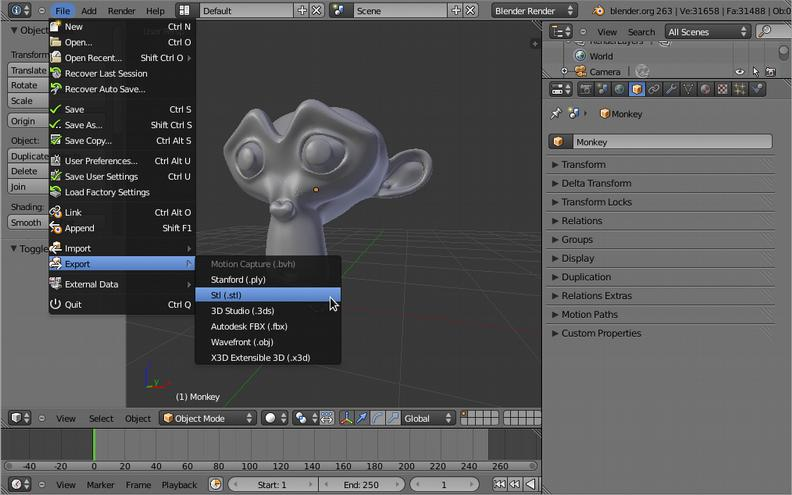
Task: Open the Particles sparkle icon tab
Action: click(739, 89)
